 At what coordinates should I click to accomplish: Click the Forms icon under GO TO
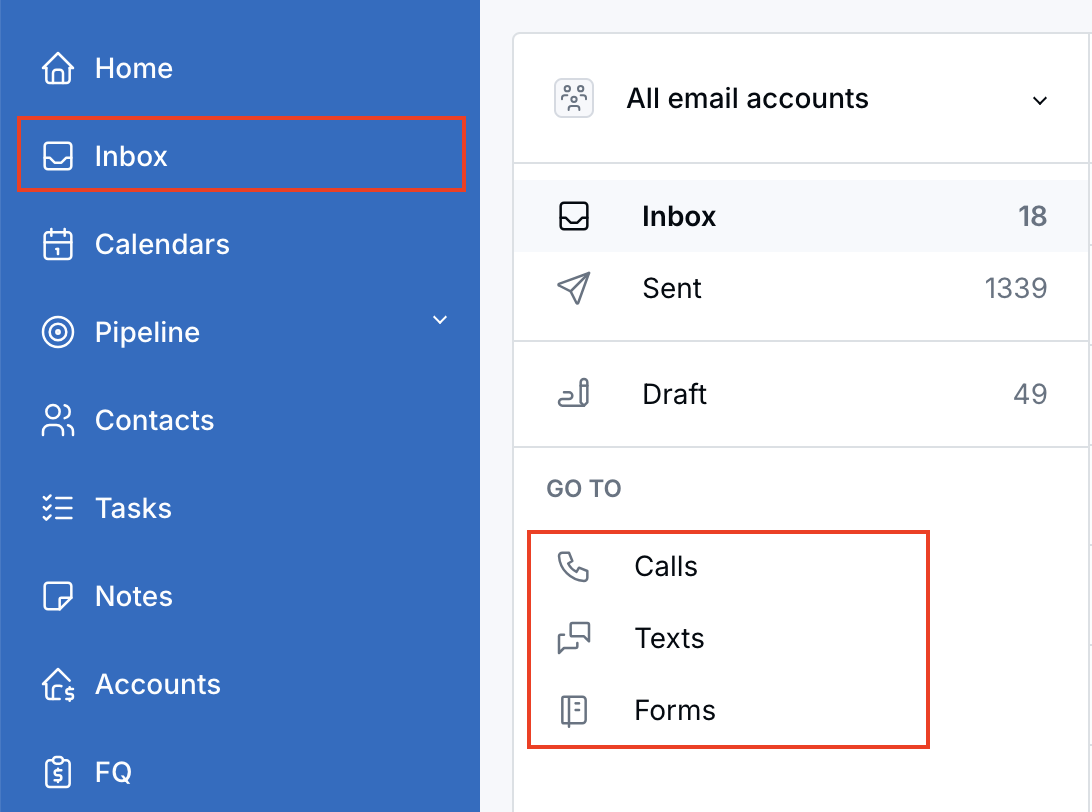pos(573,710)
